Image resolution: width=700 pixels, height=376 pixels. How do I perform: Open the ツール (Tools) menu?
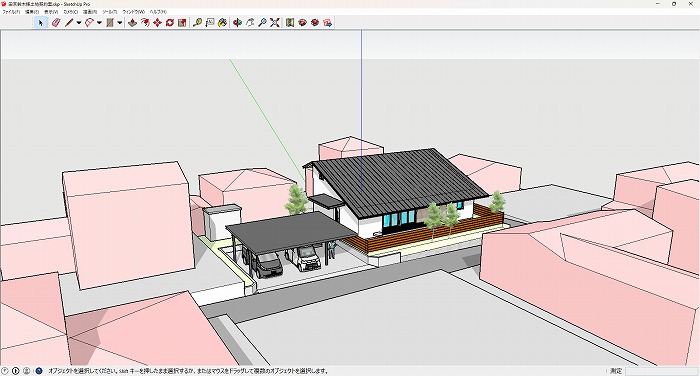pyautogui.click(x=110, y=12)
